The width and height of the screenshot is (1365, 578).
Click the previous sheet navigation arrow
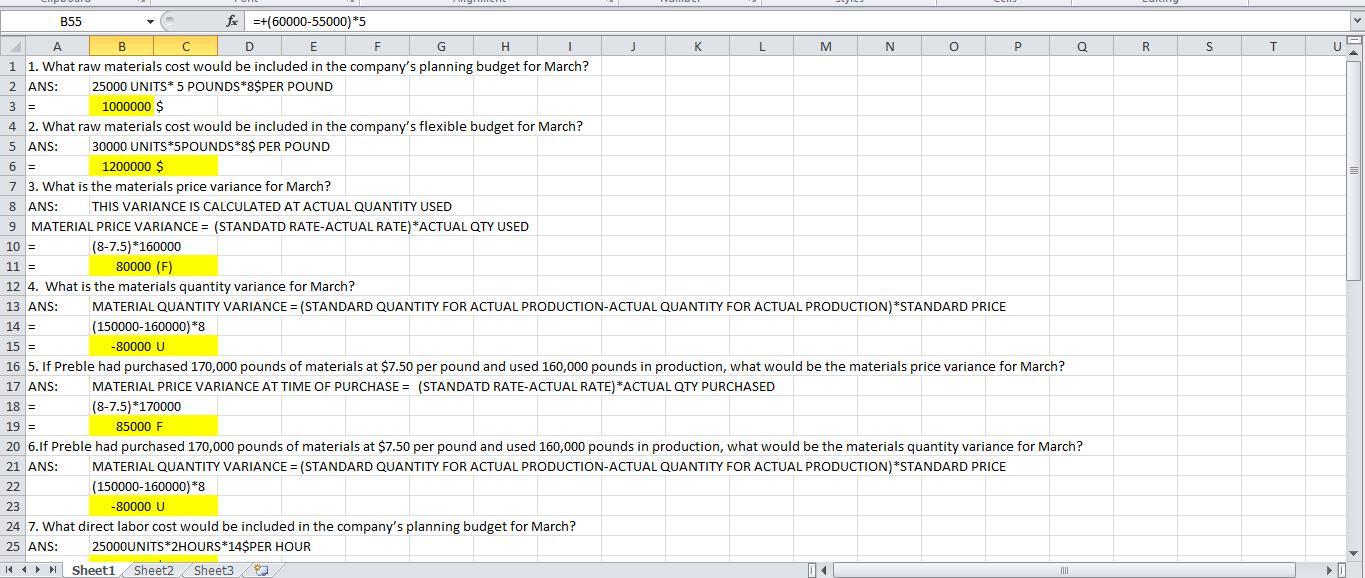[25, 570]
